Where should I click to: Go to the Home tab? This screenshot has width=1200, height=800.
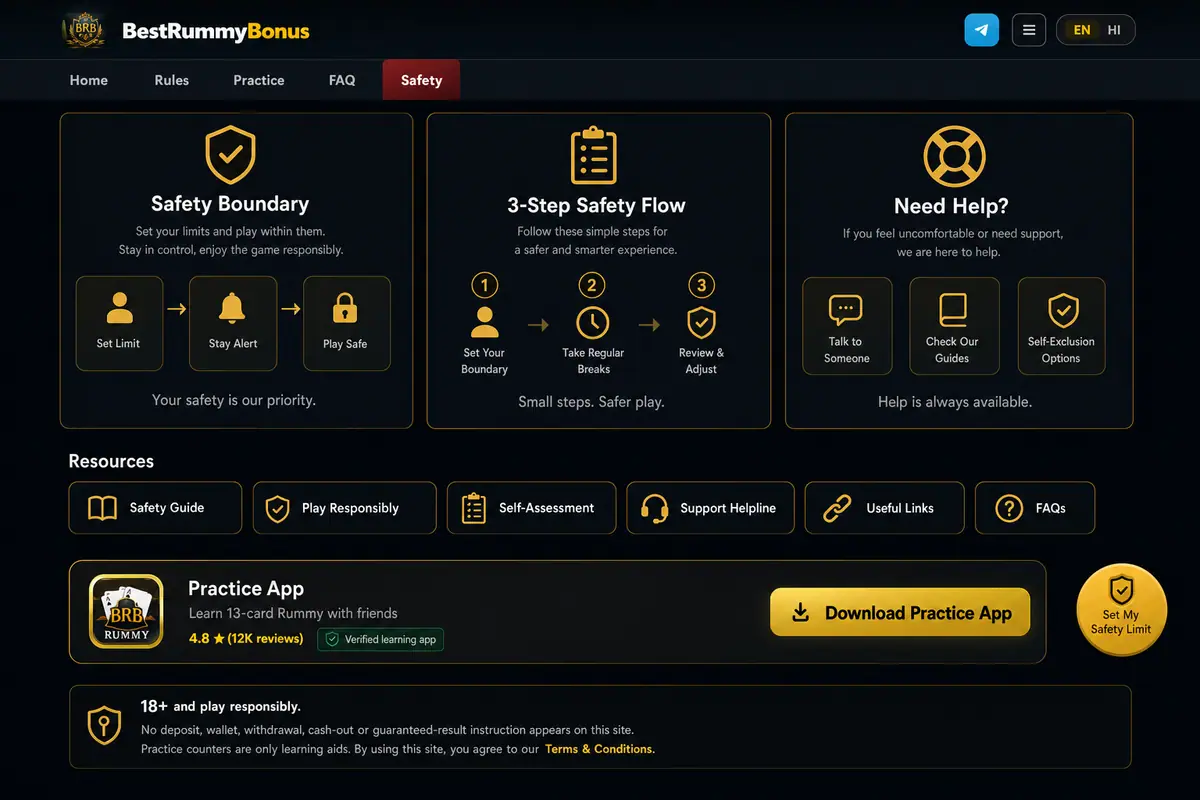click(88, 80)
